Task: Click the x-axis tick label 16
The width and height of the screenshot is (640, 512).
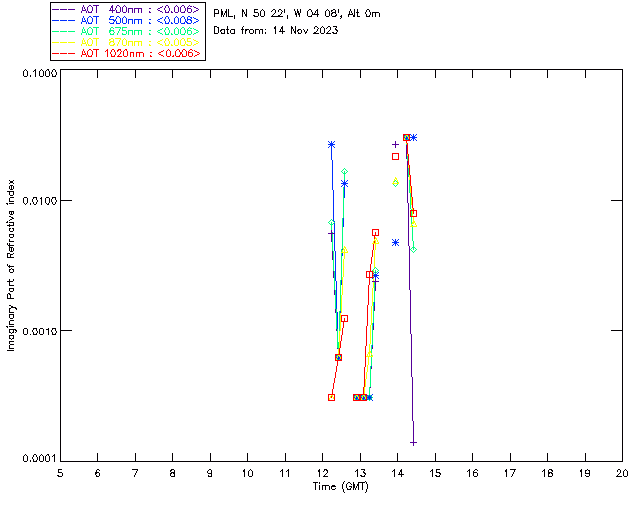Action: pyautogui.click(x=473, y=473)
